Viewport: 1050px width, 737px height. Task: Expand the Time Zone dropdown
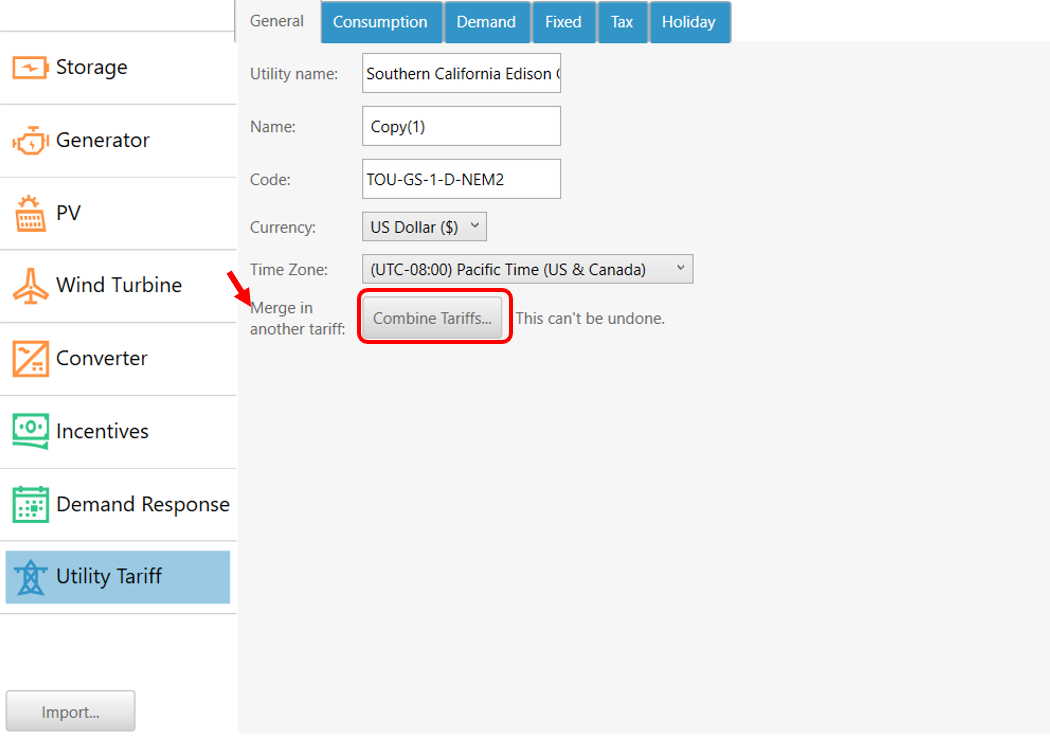click(526, 269)
